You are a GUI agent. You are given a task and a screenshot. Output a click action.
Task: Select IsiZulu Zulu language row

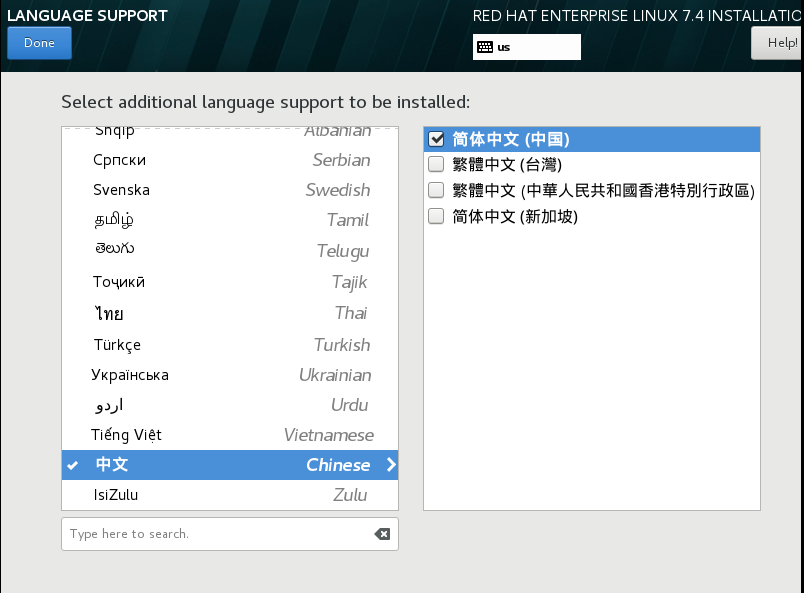click(x=230, y=495)
